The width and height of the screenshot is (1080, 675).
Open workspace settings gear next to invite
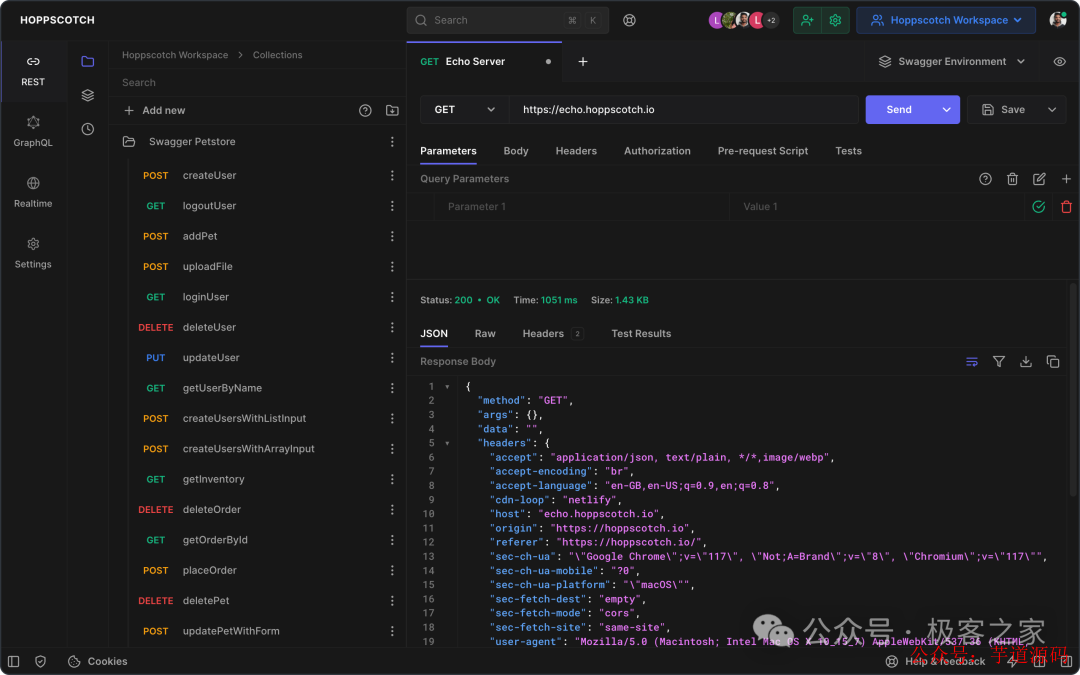tap(835, 21)
